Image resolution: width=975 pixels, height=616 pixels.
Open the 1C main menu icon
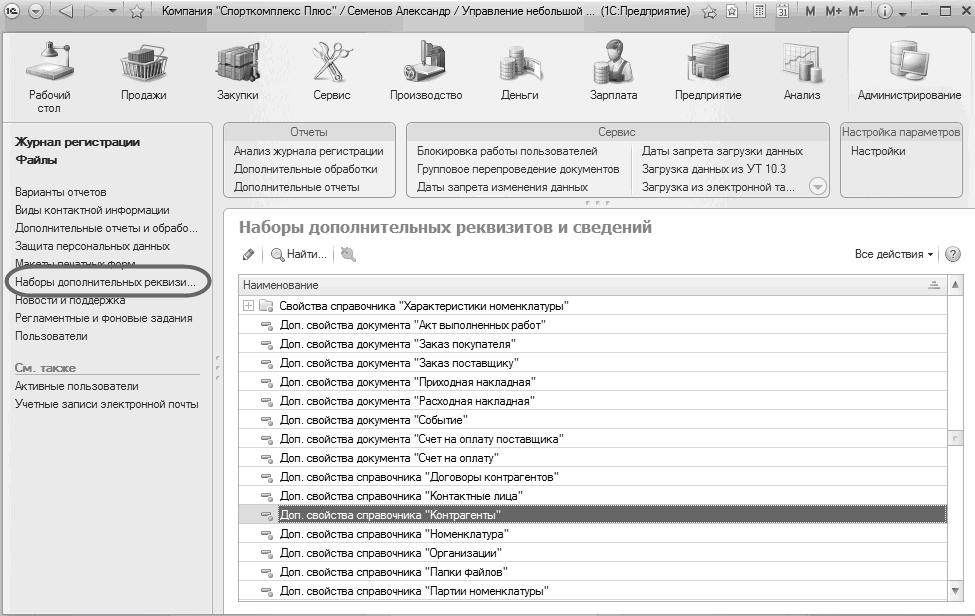(x=12, y=11)
